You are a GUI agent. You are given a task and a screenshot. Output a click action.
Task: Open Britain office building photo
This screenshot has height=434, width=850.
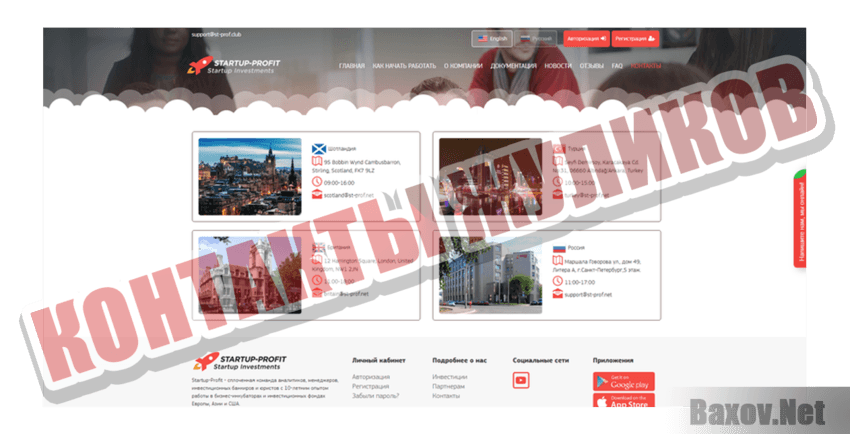[x=250, y=275]
